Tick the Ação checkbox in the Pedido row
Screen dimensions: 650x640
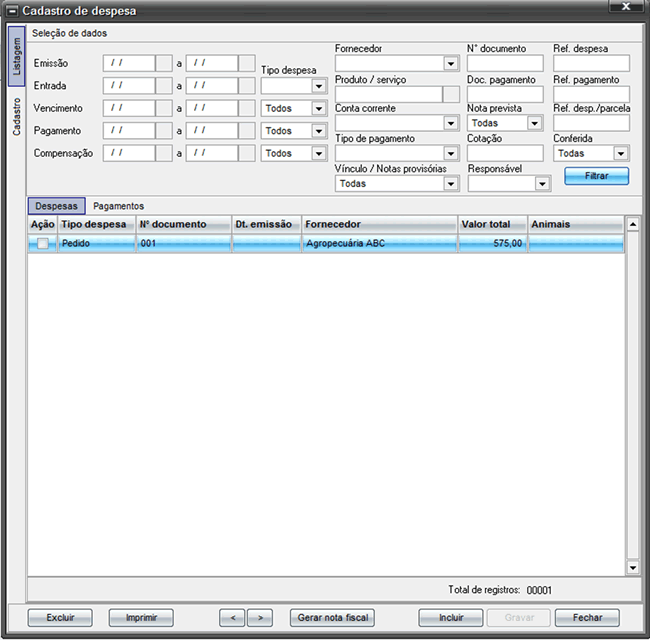click(x=43, y=243)
